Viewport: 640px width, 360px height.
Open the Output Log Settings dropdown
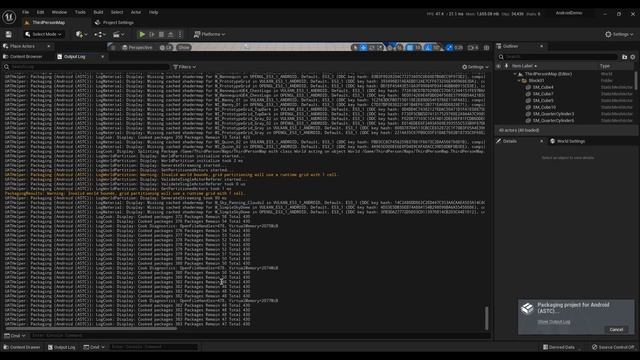[475, 67]
